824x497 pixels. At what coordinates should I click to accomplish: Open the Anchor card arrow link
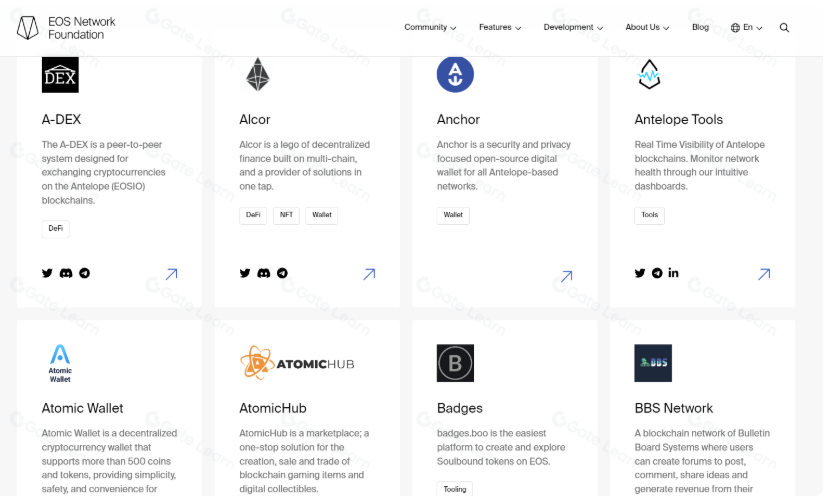[566, 276]
